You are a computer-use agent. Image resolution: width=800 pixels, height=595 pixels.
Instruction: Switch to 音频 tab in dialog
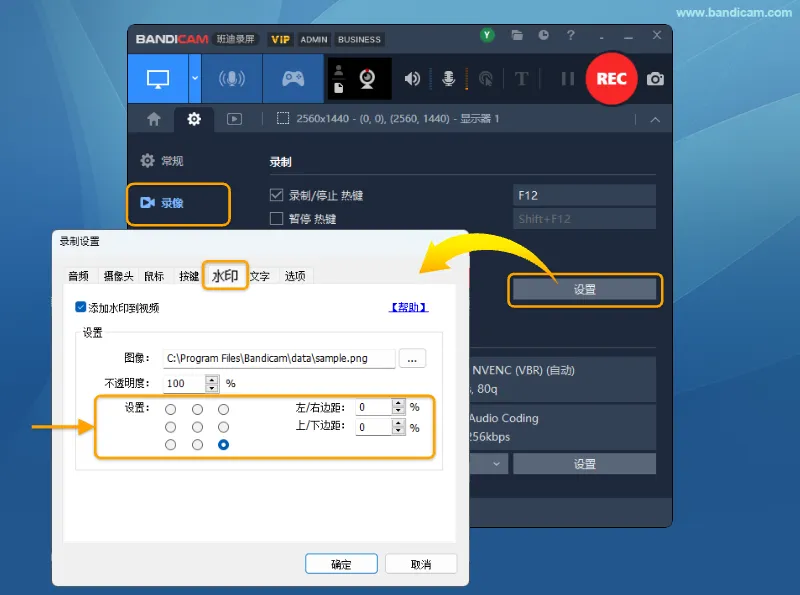coord(79,276)
